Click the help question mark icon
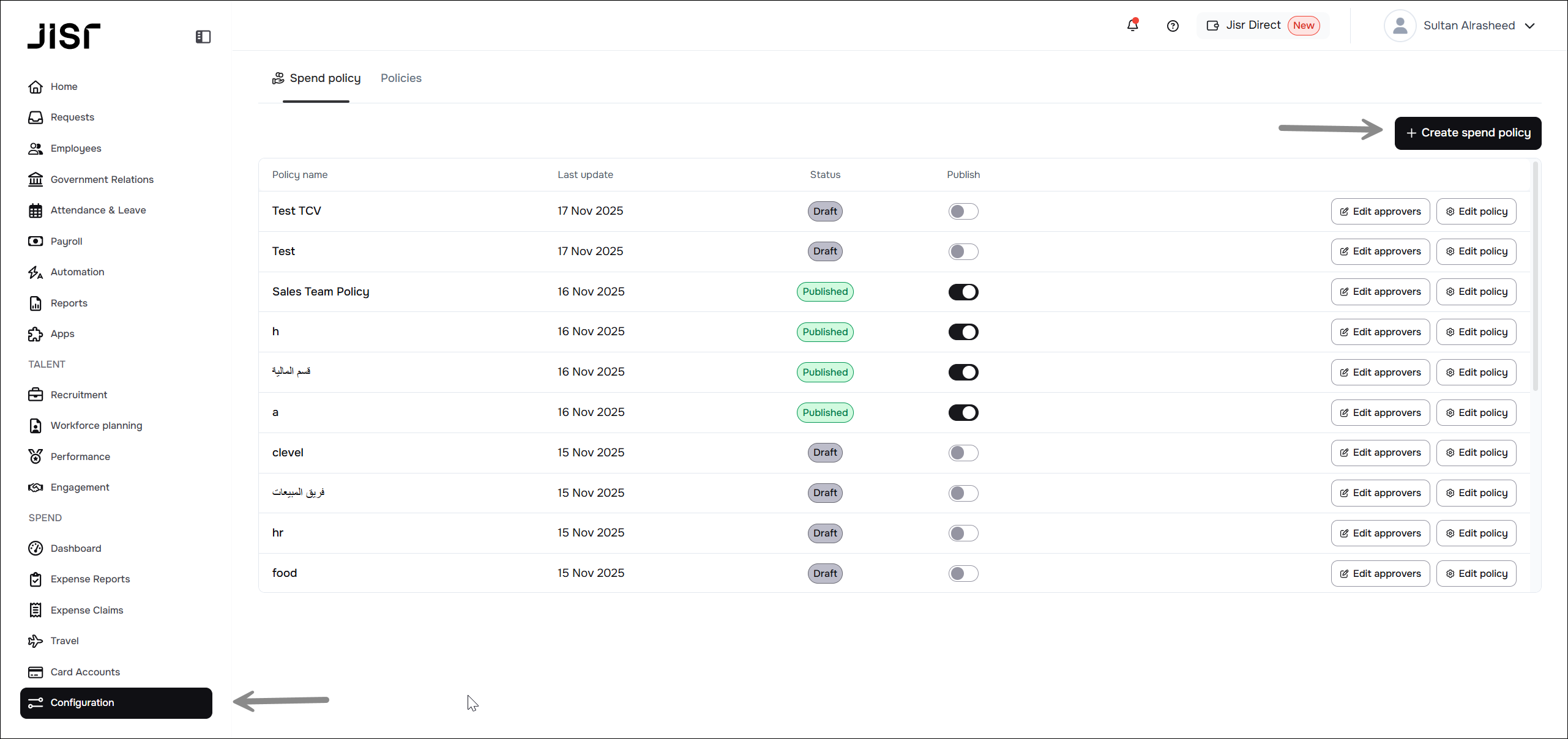1568x739 pixels. (x=1173, y=26)
